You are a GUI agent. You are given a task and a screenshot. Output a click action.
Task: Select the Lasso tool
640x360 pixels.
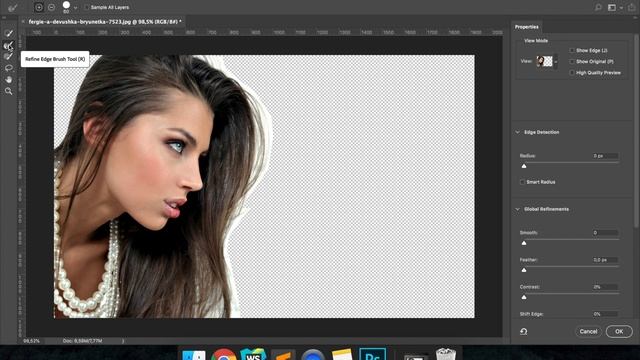(x=9, y=68)
